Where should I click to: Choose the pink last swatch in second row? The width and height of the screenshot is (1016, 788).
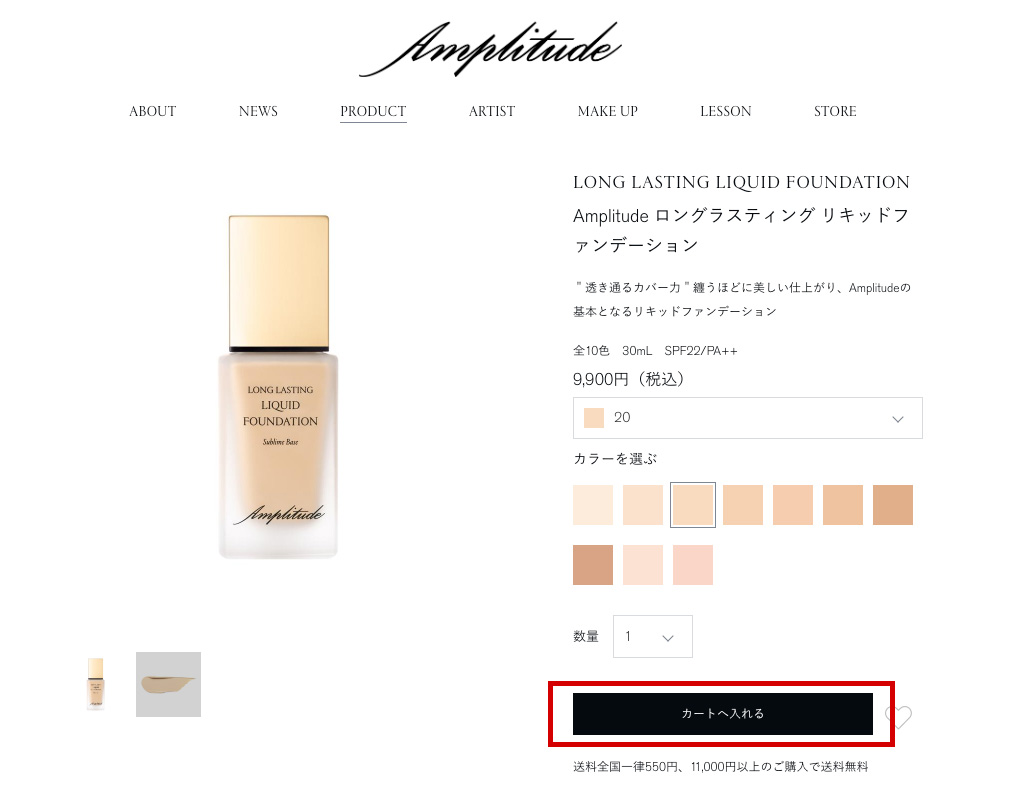[x=693, y=565]
